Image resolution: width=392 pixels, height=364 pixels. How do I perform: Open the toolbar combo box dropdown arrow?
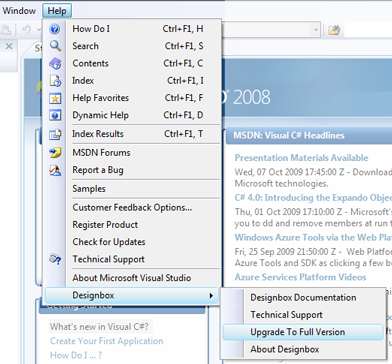coord(315,30)
